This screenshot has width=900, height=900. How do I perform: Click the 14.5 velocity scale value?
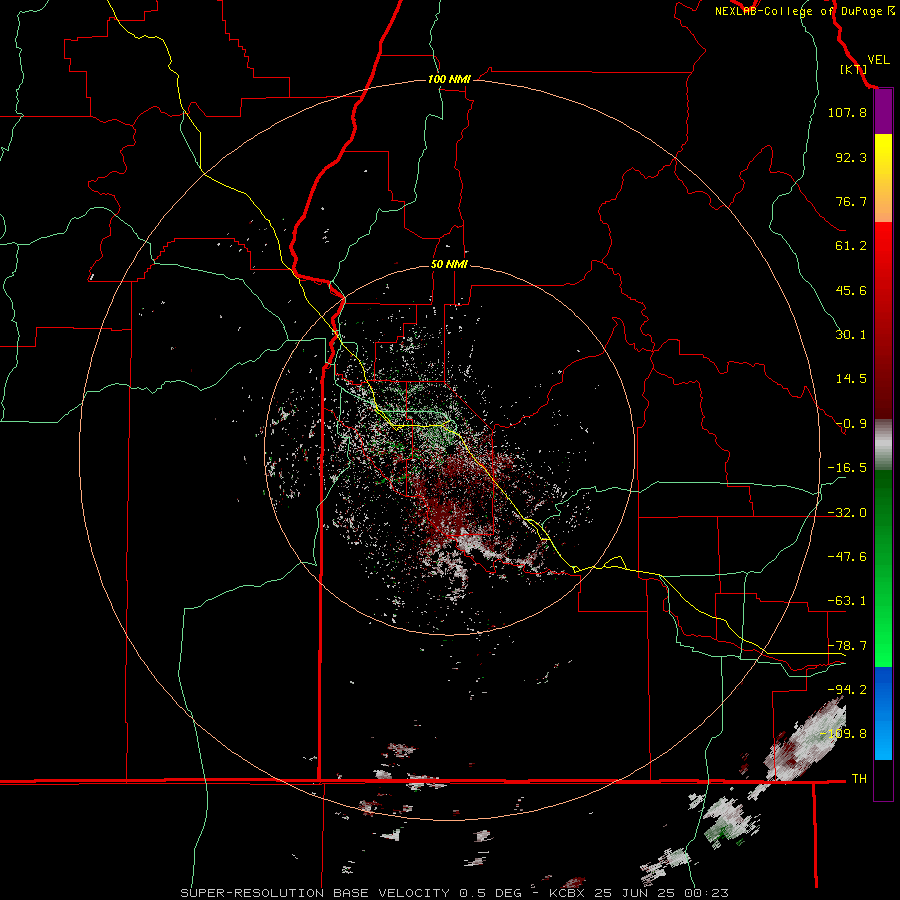(x=851, y=379)
